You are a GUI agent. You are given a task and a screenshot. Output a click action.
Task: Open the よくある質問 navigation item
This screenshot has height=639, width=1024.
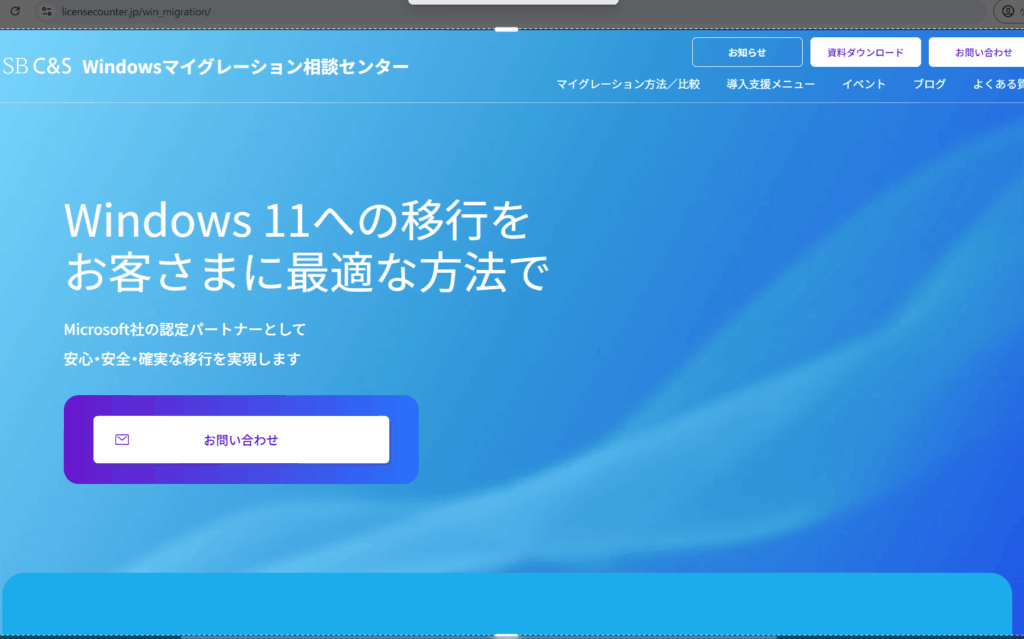point(997,84)
